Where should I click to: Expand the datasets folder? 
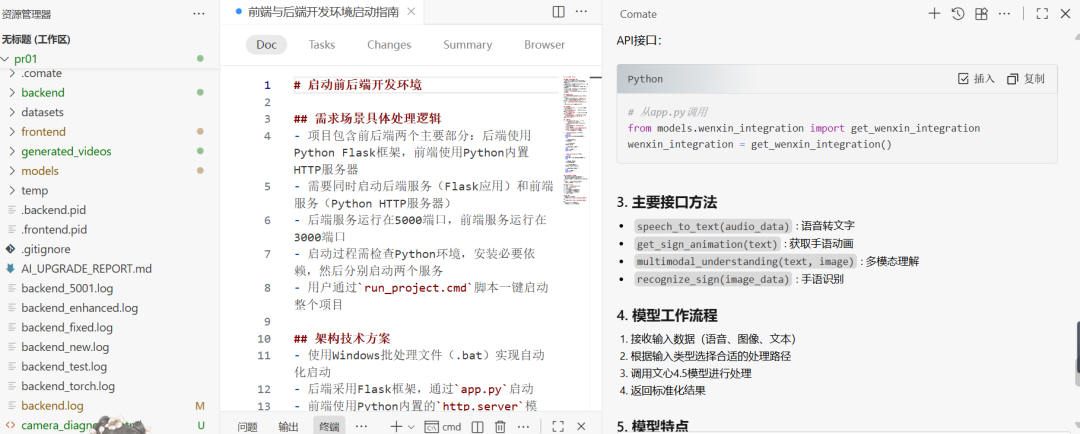[110, 112]
